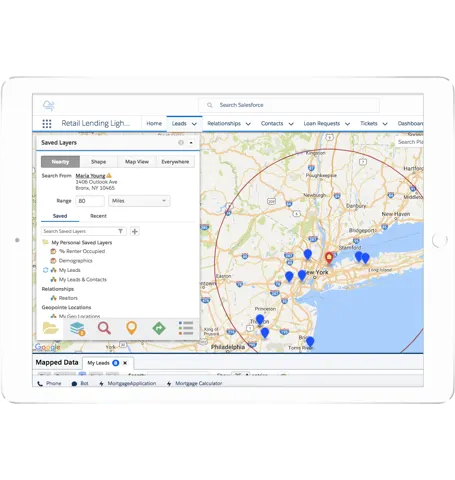Image resolution: width=455 pixels, height=480 pixels.
Task: Open the green routing directions icon
Action: coord(159,328)
